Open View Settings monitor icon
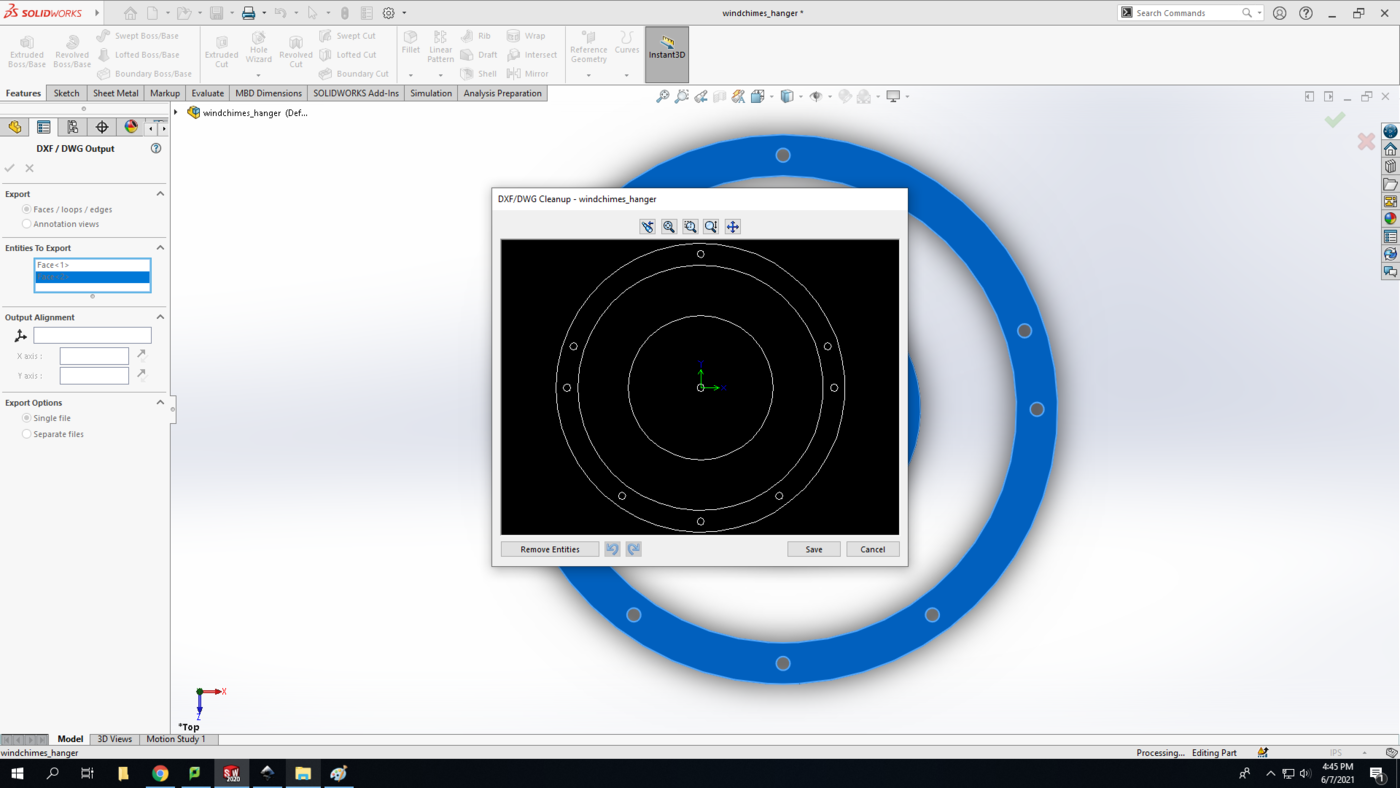This screenshot has height=788, width=1400. coord(893,96)
